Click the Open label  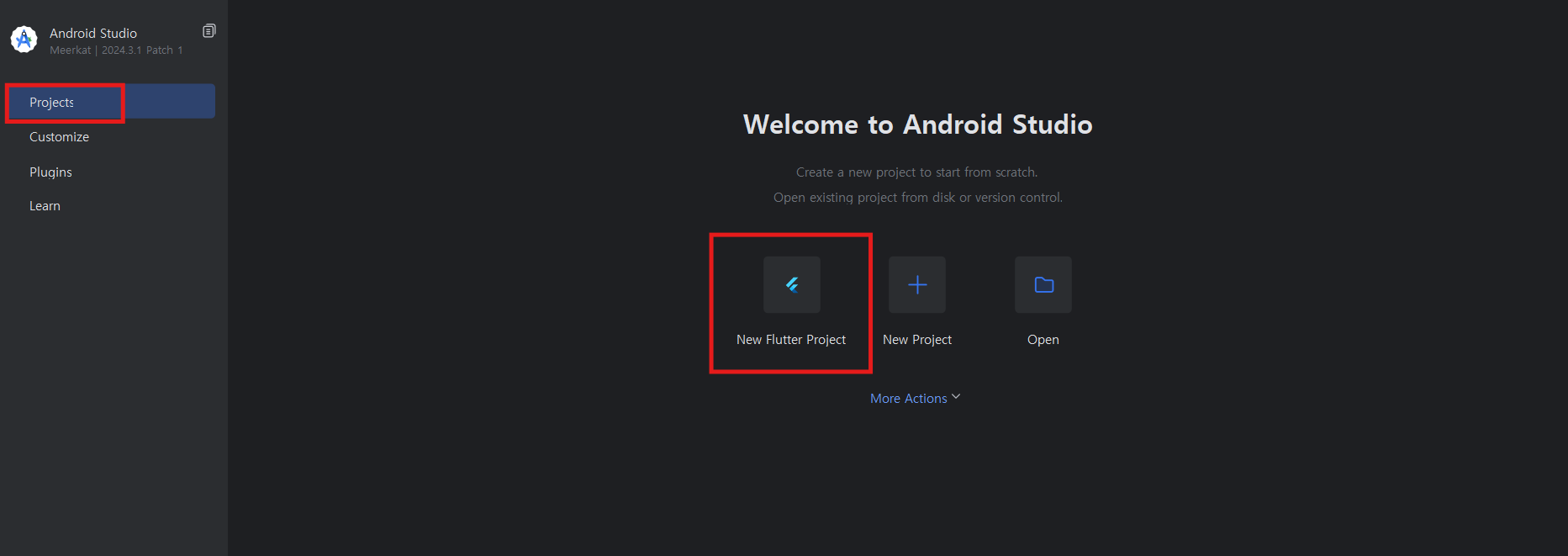click(1043, 340)
